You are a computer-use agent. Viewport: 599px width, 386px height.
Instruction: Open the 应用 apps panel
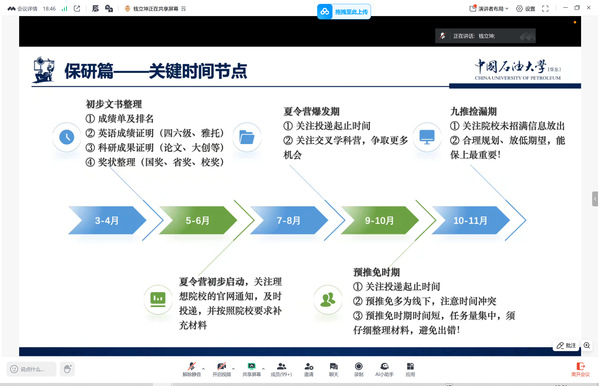410,370
